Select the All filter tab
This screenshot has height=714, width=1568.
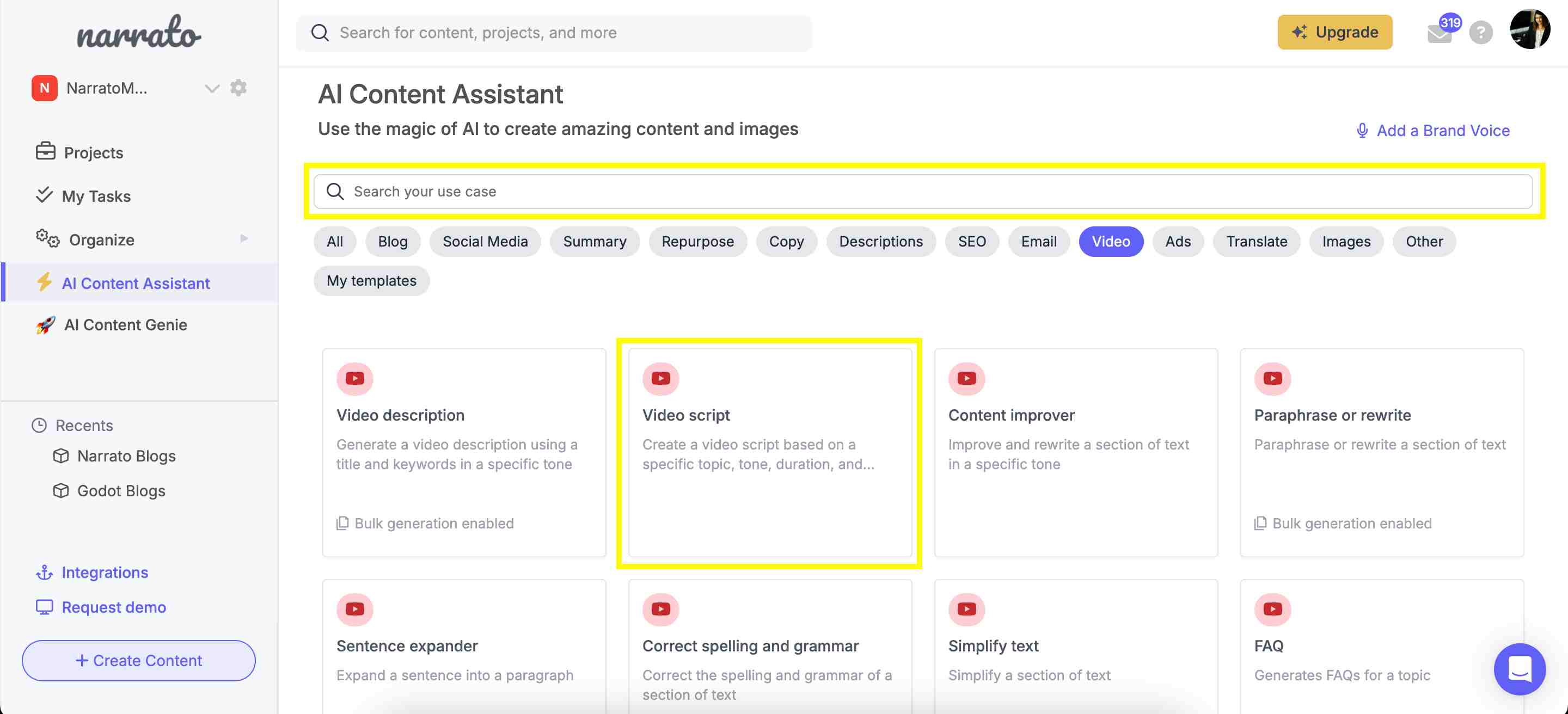point(335,242)
